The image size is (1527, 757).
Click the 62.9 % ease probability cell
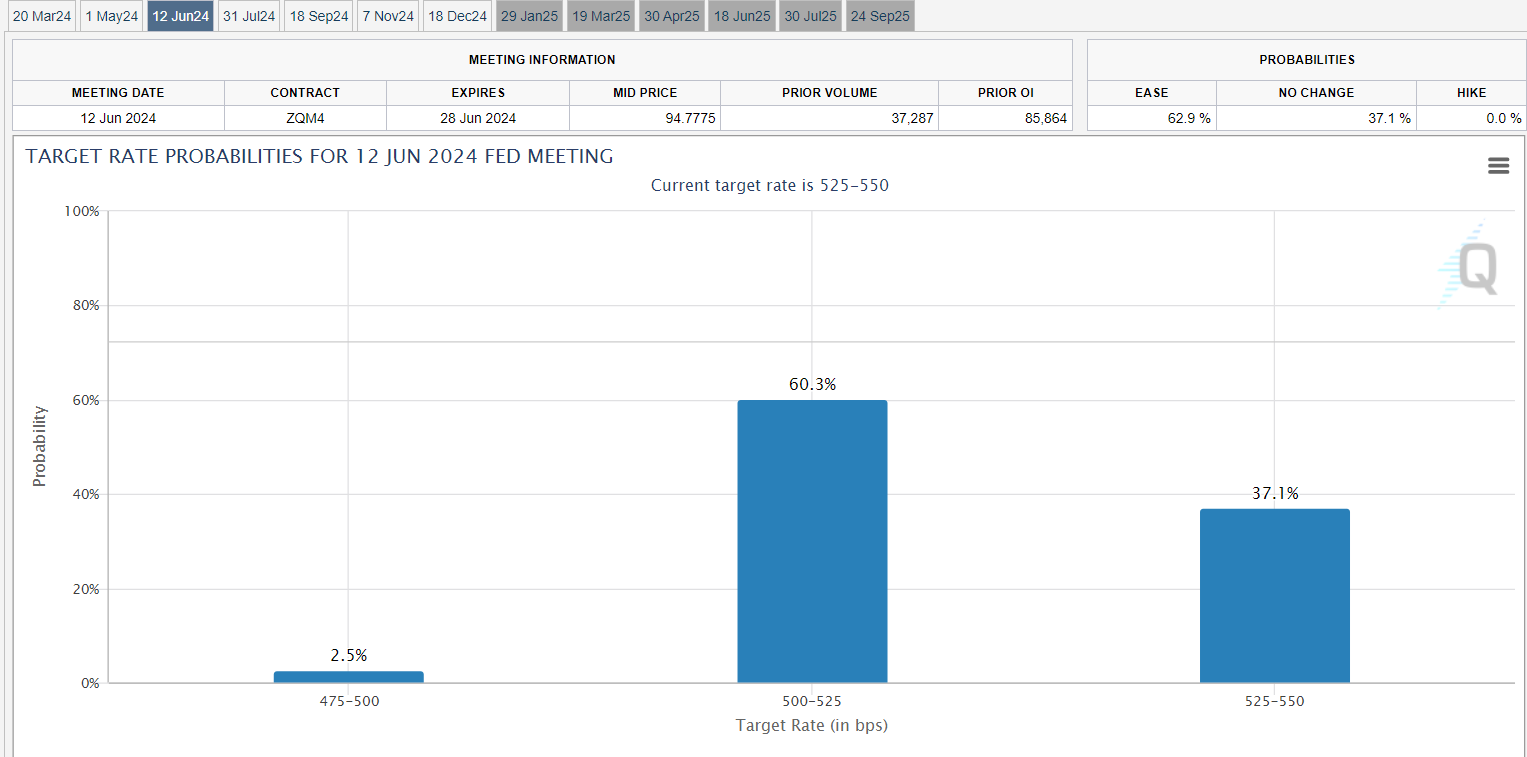(x=1152, y=118)
